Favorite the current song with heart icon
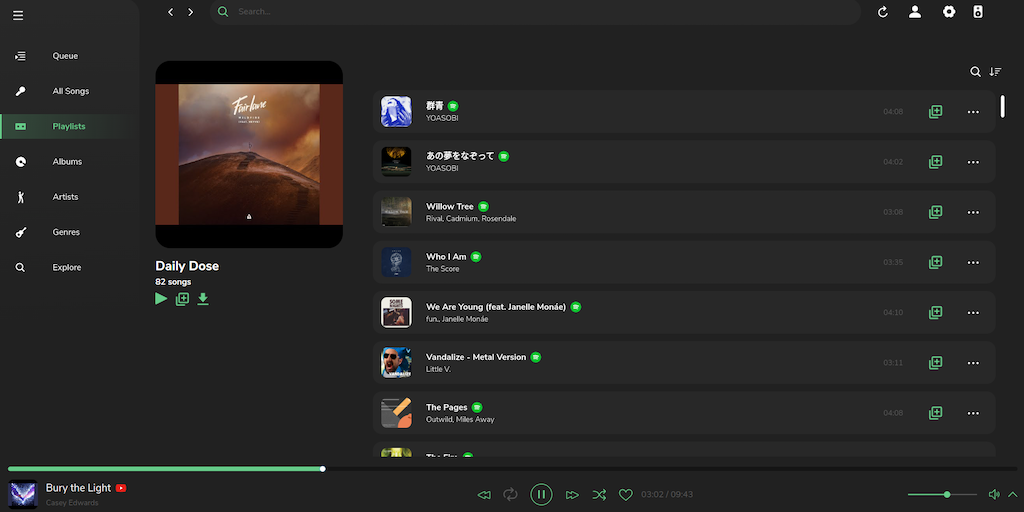The width and height of the screenshot is (1024, 512). pyautogui.click(x=626, y=495)
